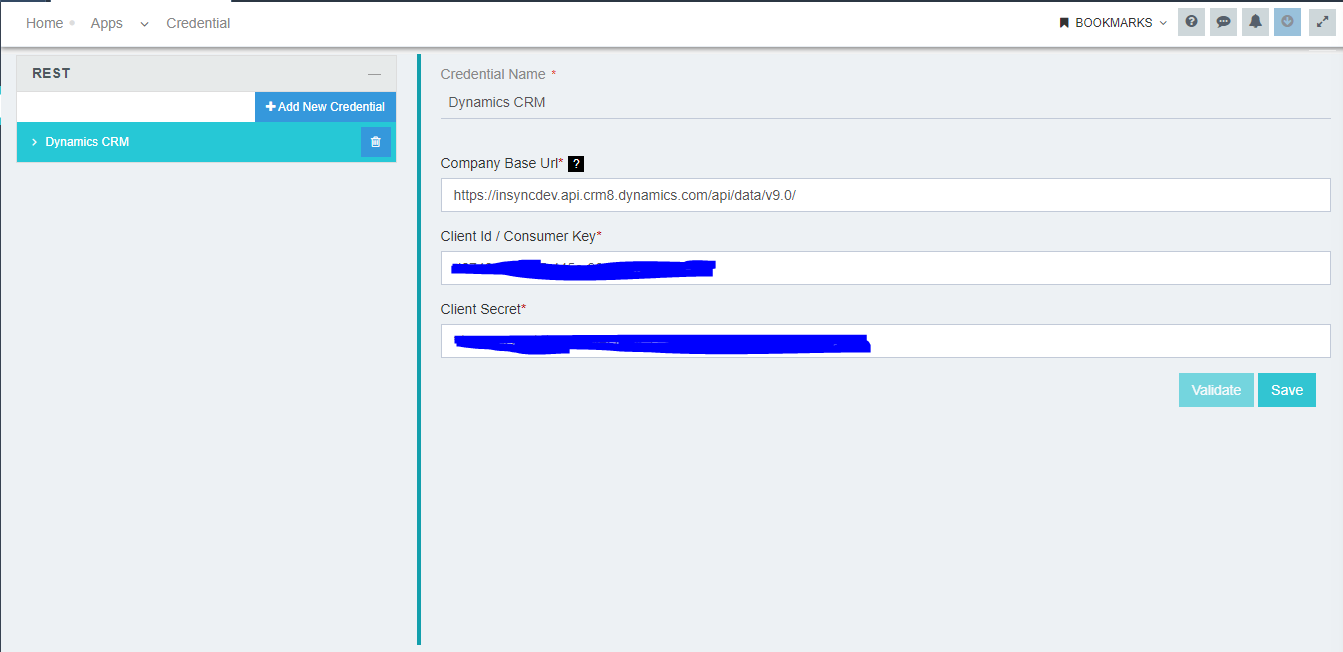Click the download arrow icon in the top bar
Image resolution: width=1343 pixels, height=652 pixels.
(1287, 22)
